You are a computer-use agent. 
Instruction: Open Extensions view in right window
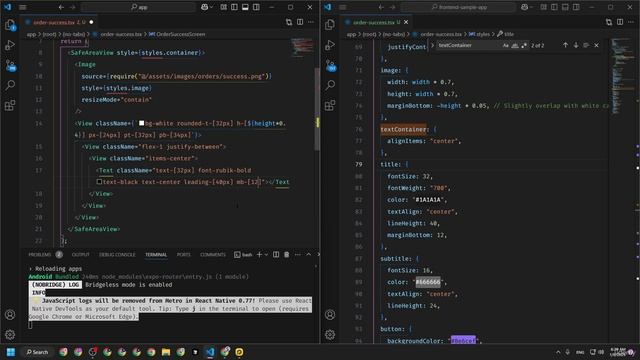pyautogui.click(x=330, y=105)
